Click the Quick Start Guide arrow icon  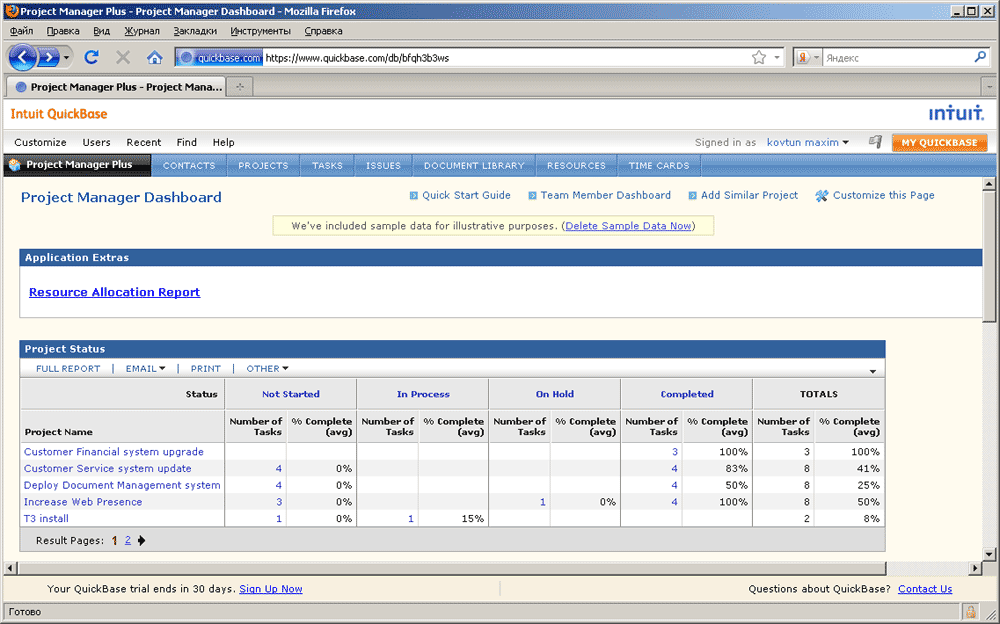click(413, 196)
